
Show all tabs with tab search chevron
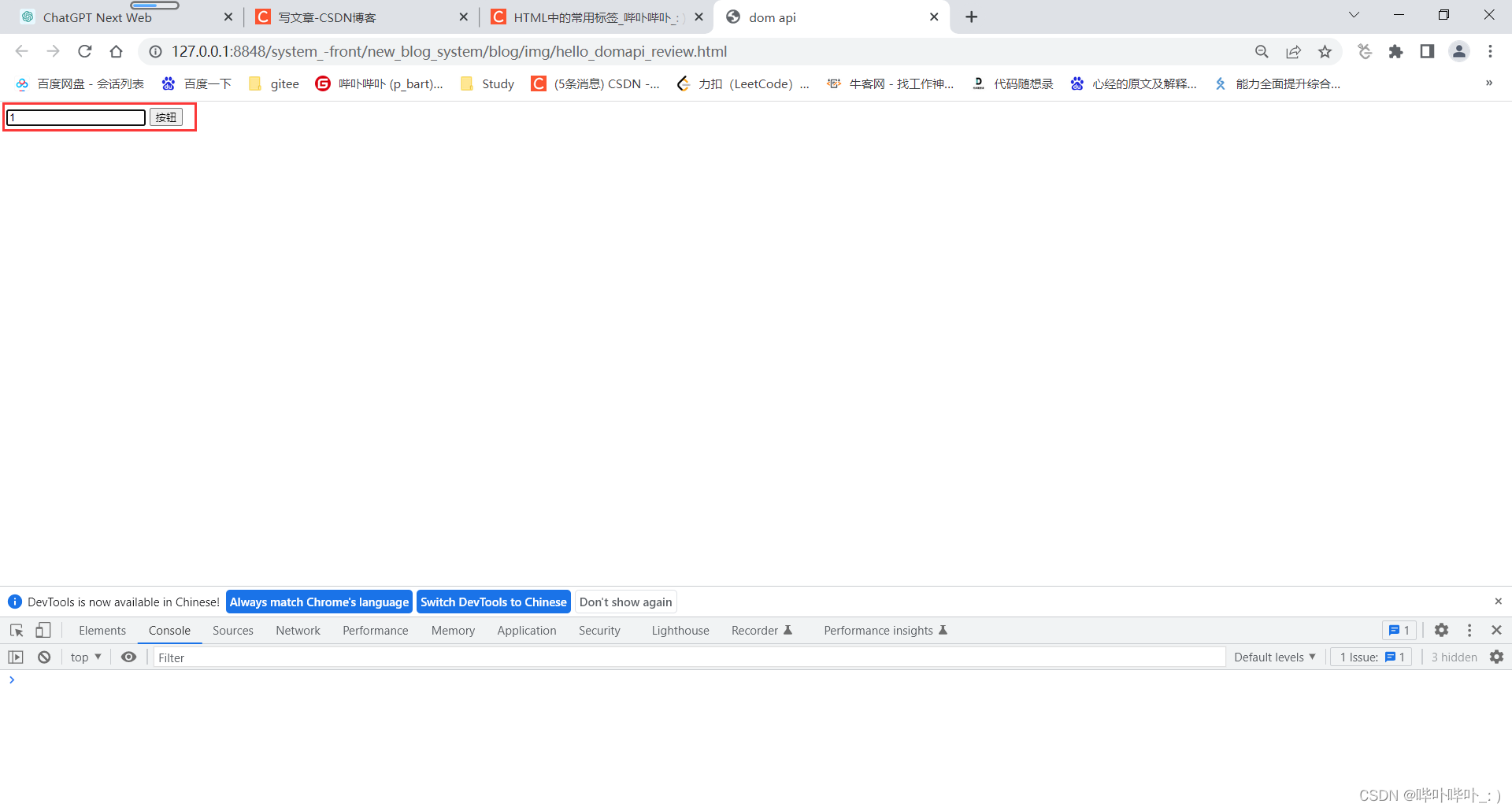click(1354, 15)
